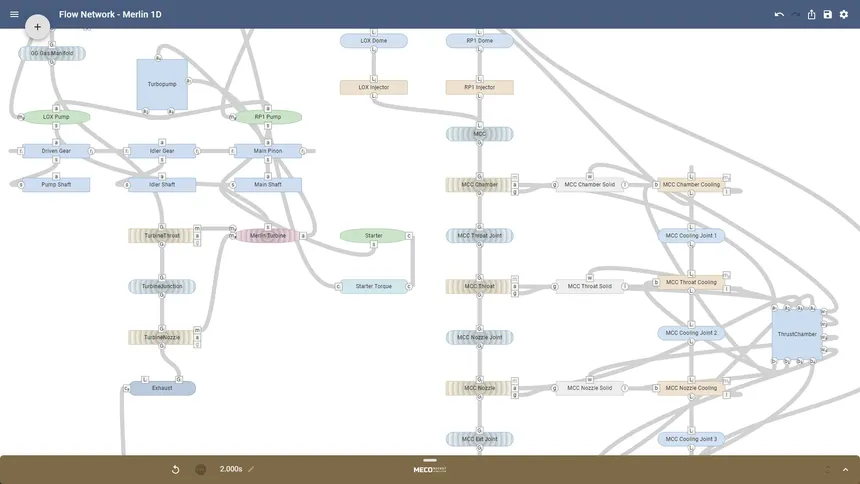The width and height of the screenshot is (860, 484).
Task: Select the Merlin Turbine node
Action: click(x=268, y=235)
